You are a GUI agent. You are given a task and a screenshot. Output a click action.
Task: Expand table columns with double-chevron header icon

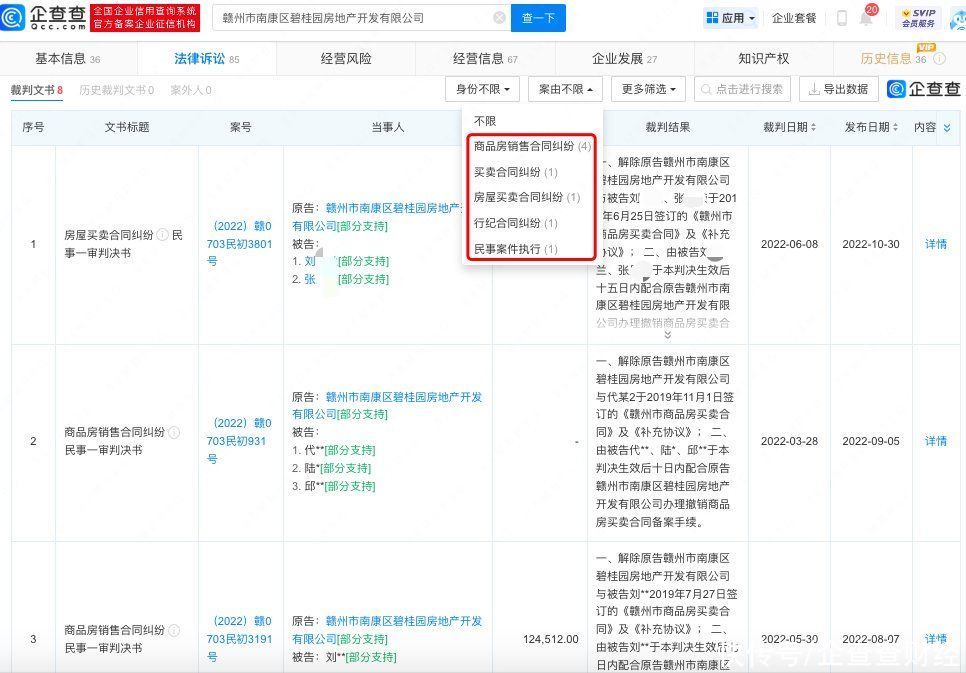click(x=947, y=128)
